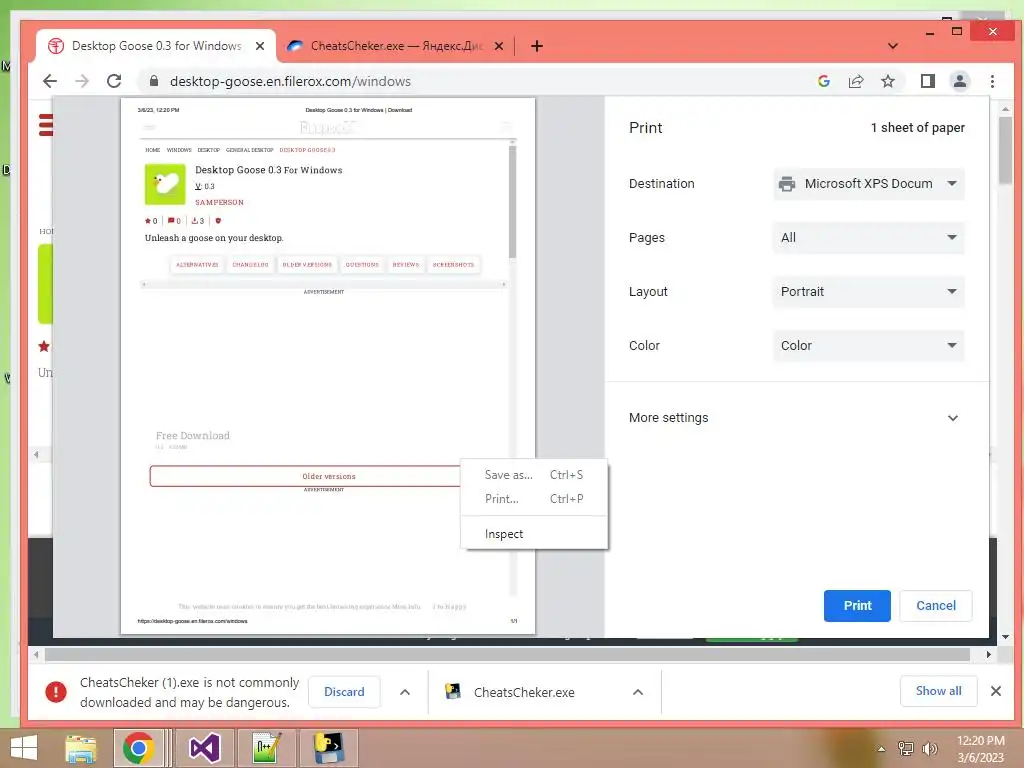Expand options for CheatsCheker.exe download

(638, 692)
